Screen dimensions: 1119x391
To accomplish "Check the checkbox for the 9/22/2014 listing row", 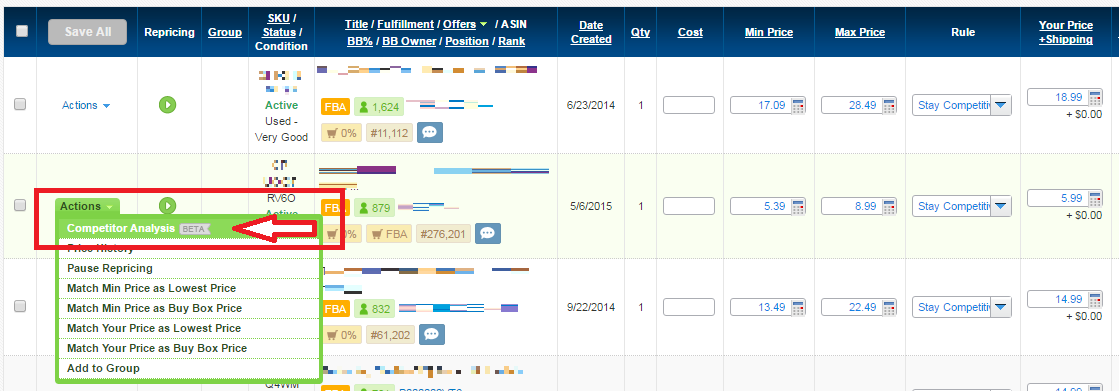I will 20,306.
